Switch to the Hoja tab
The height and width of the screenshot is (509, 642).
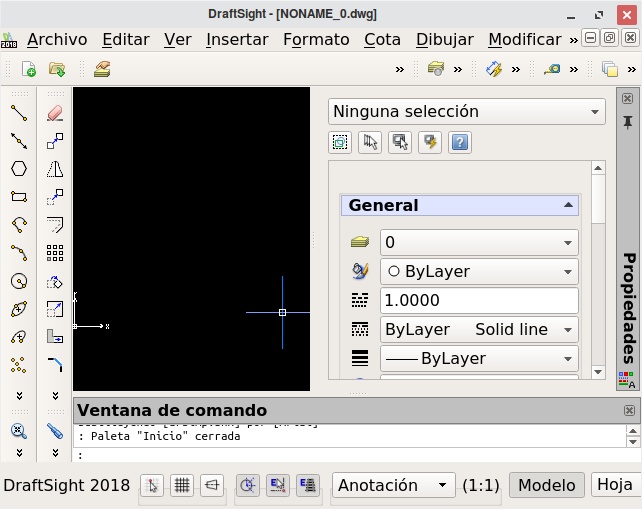tap(615, 484)
